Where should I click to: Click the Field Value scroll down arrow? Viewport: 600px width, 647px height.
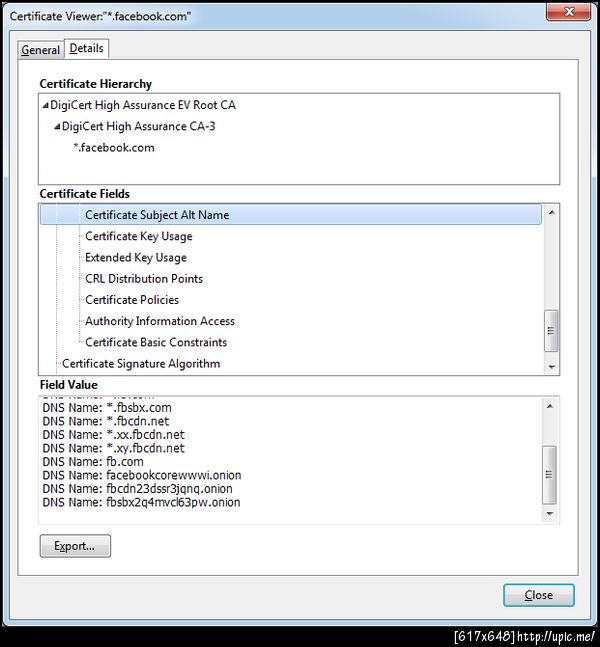click(x=550, y=514)
